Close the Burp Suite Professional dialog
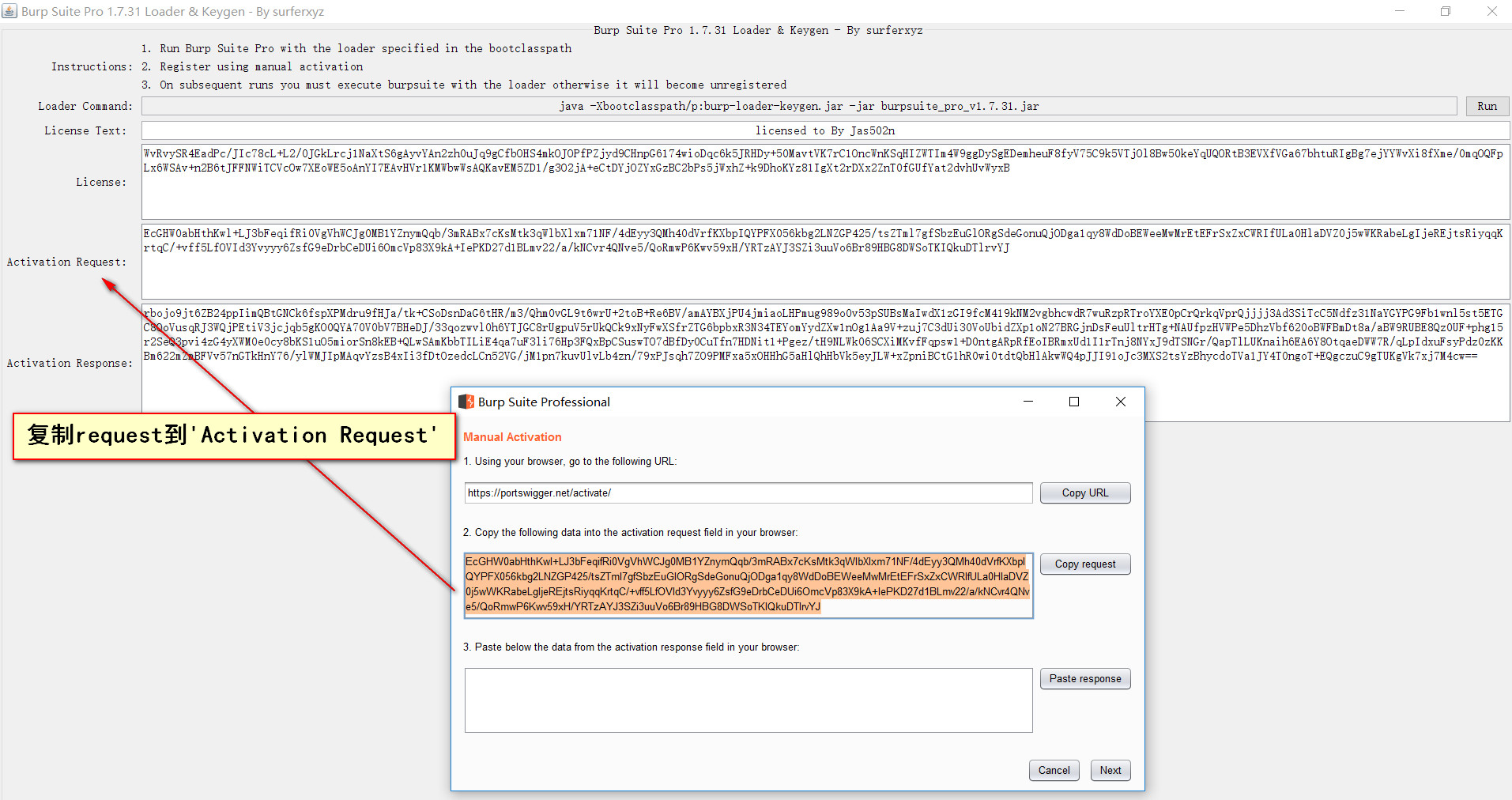 click(x=1121, y=402)
